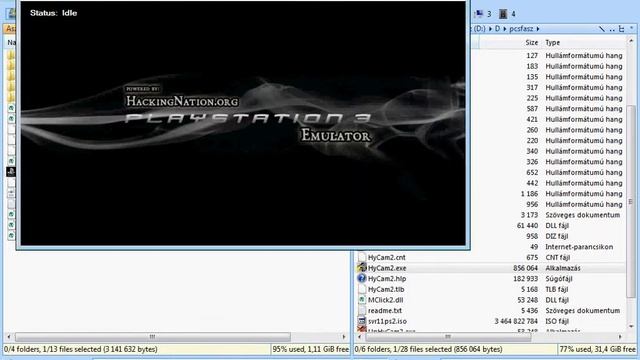Click the MClick2.dll file icon
The height and width of the screenshot is (360, 640).
(x=362, y=300)
